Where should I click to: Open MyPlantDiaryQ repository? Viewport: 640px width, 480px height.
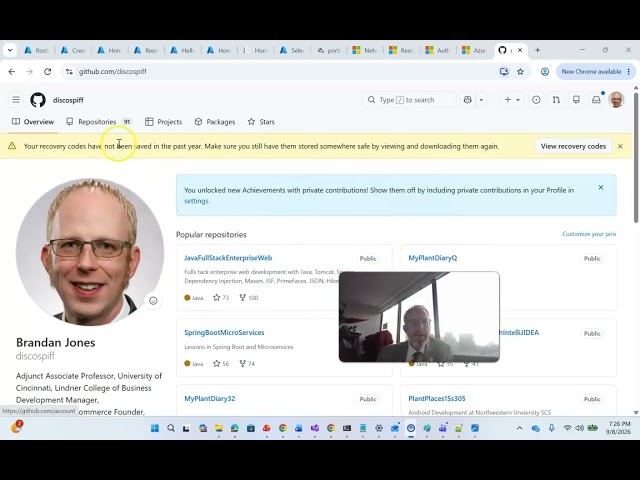click(433, 258)
